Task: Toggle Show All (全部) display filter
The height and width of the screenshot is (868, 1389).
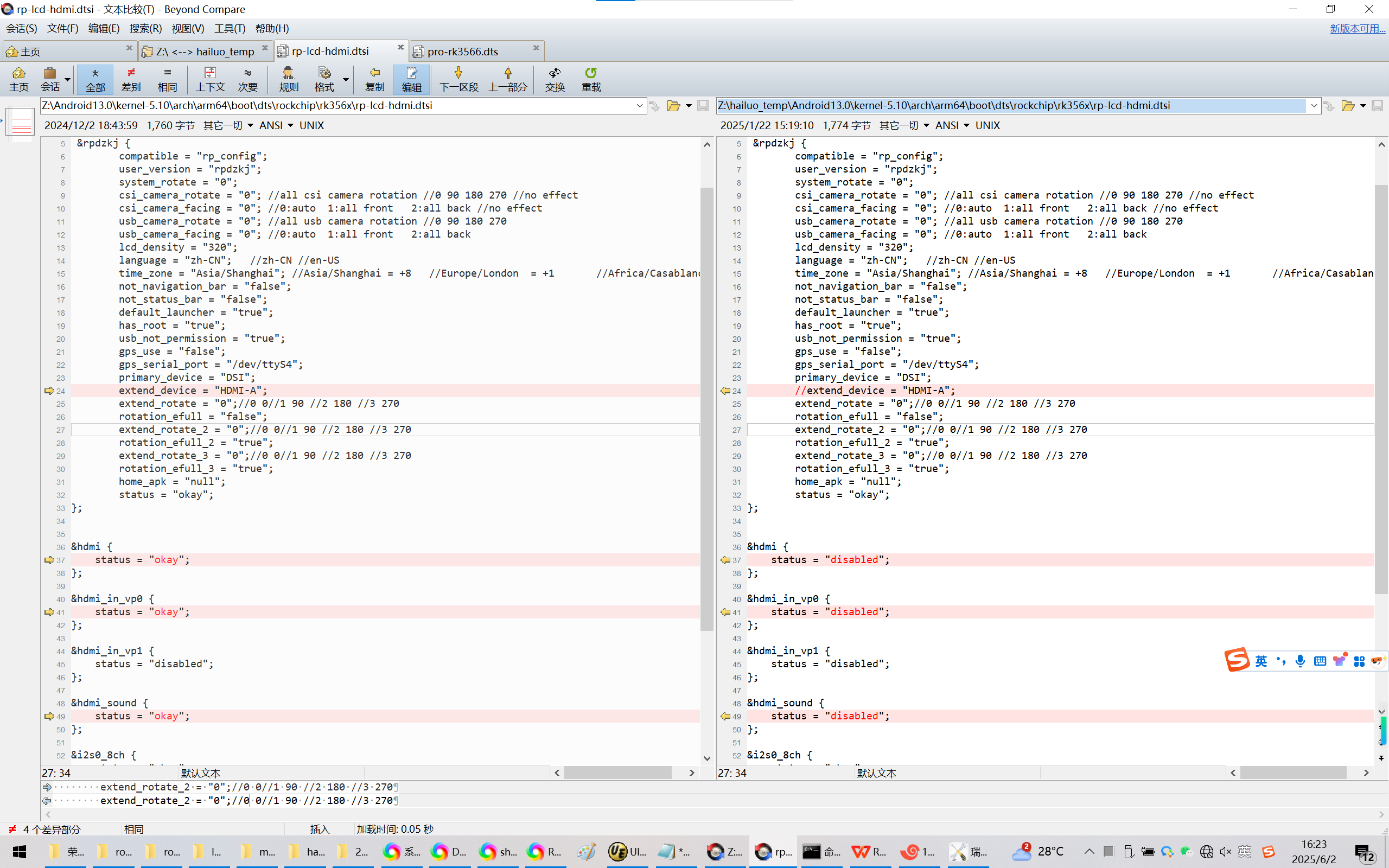Action: 95,79
